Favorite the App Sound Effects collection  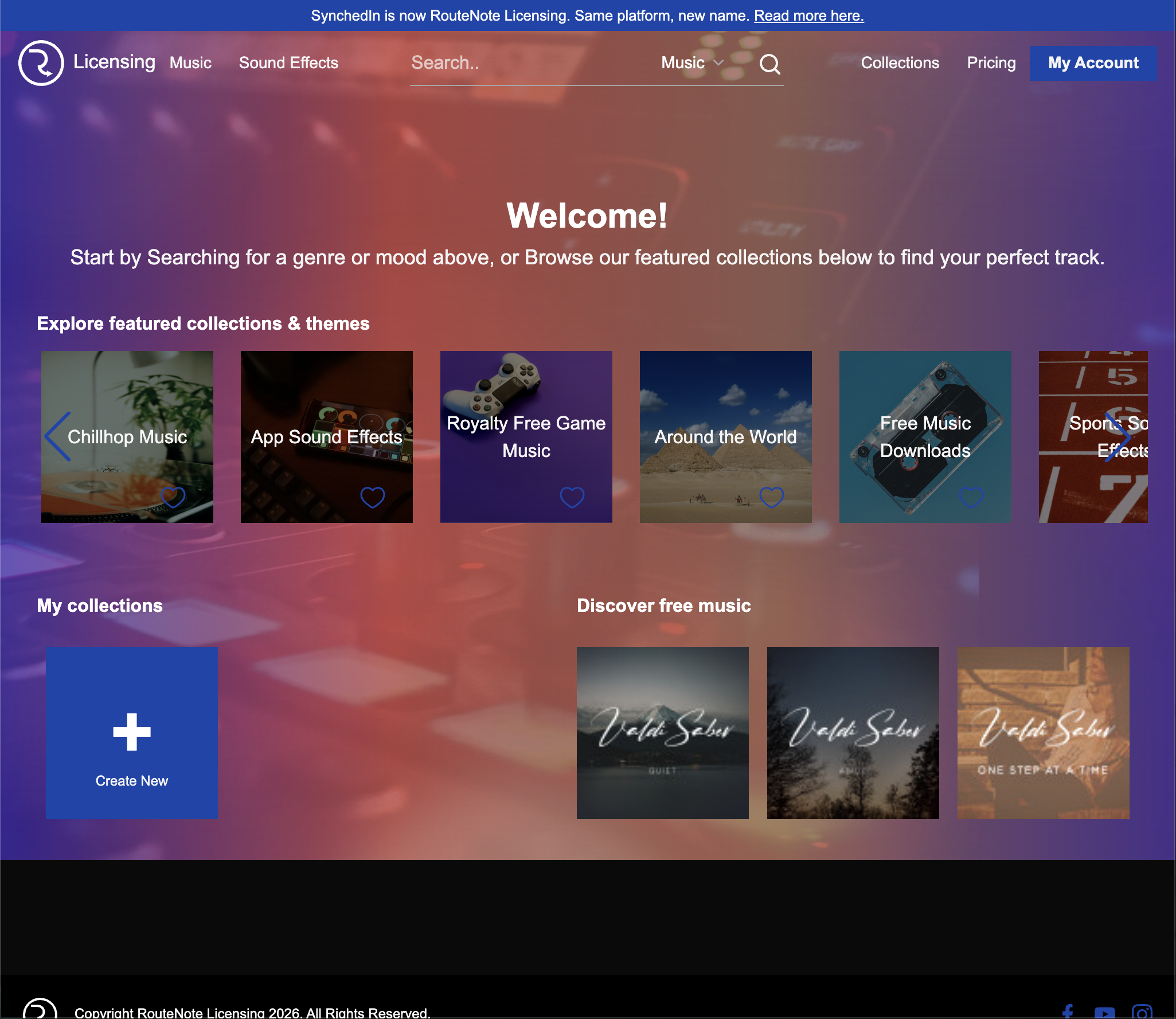point(372,497)
